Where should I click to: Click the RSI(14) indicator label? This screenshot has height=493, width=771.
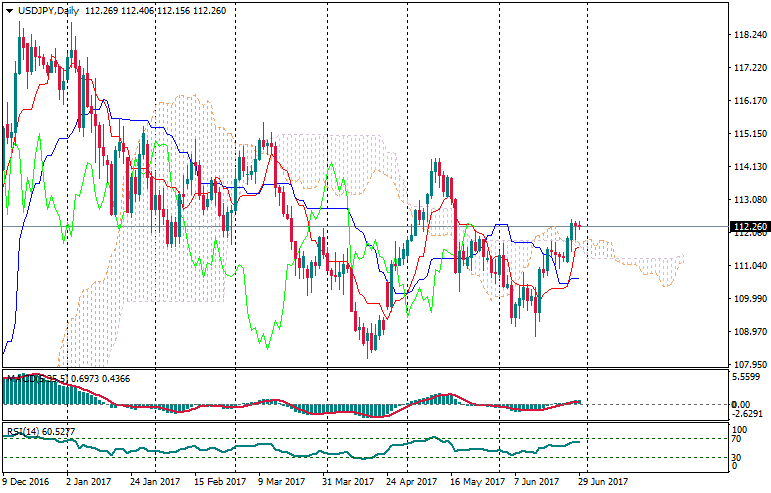coord(23,431)
